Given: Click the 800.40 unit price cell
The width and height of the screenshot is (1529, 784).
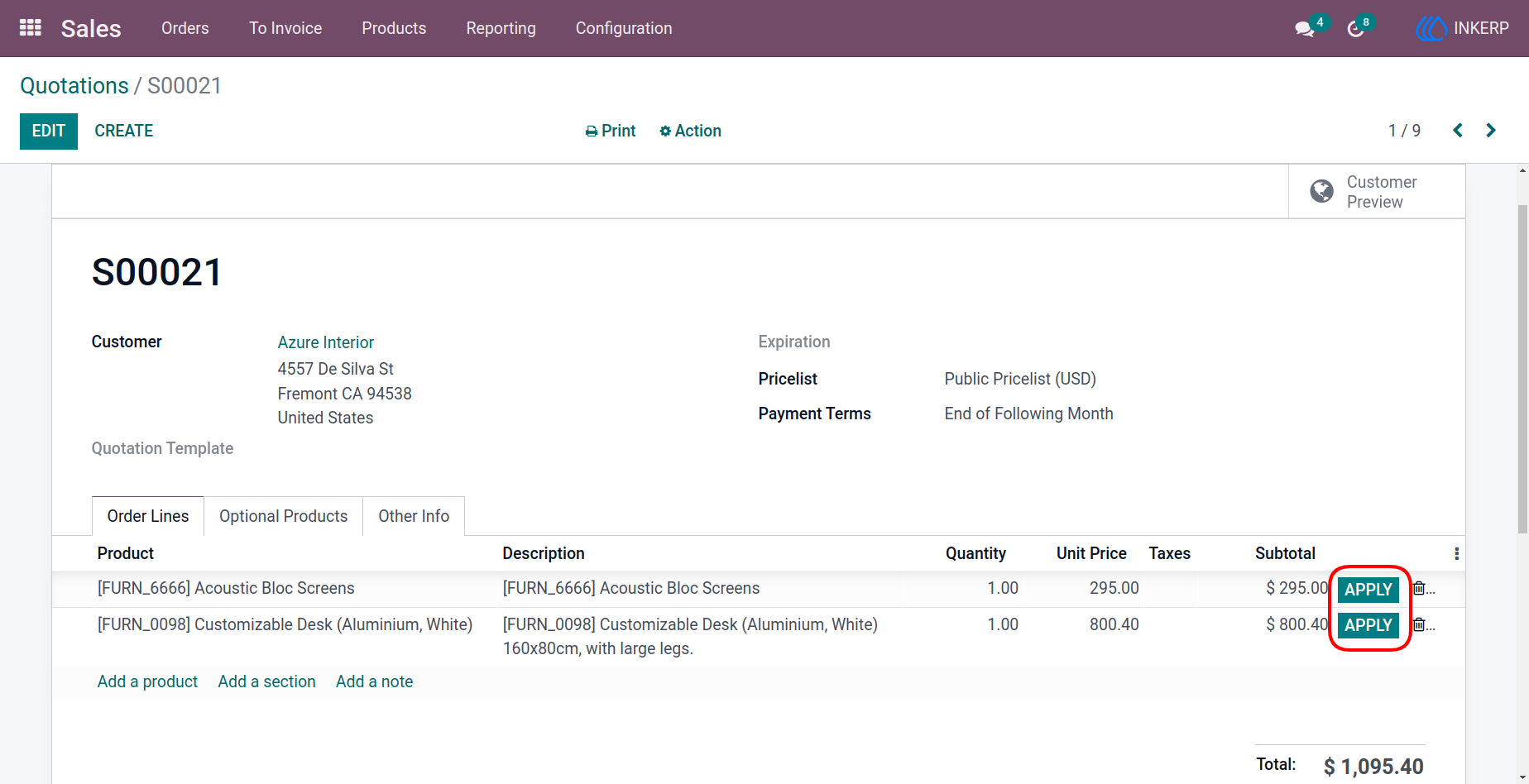Looking at the screenshot, I should [x=1114, y=624].
